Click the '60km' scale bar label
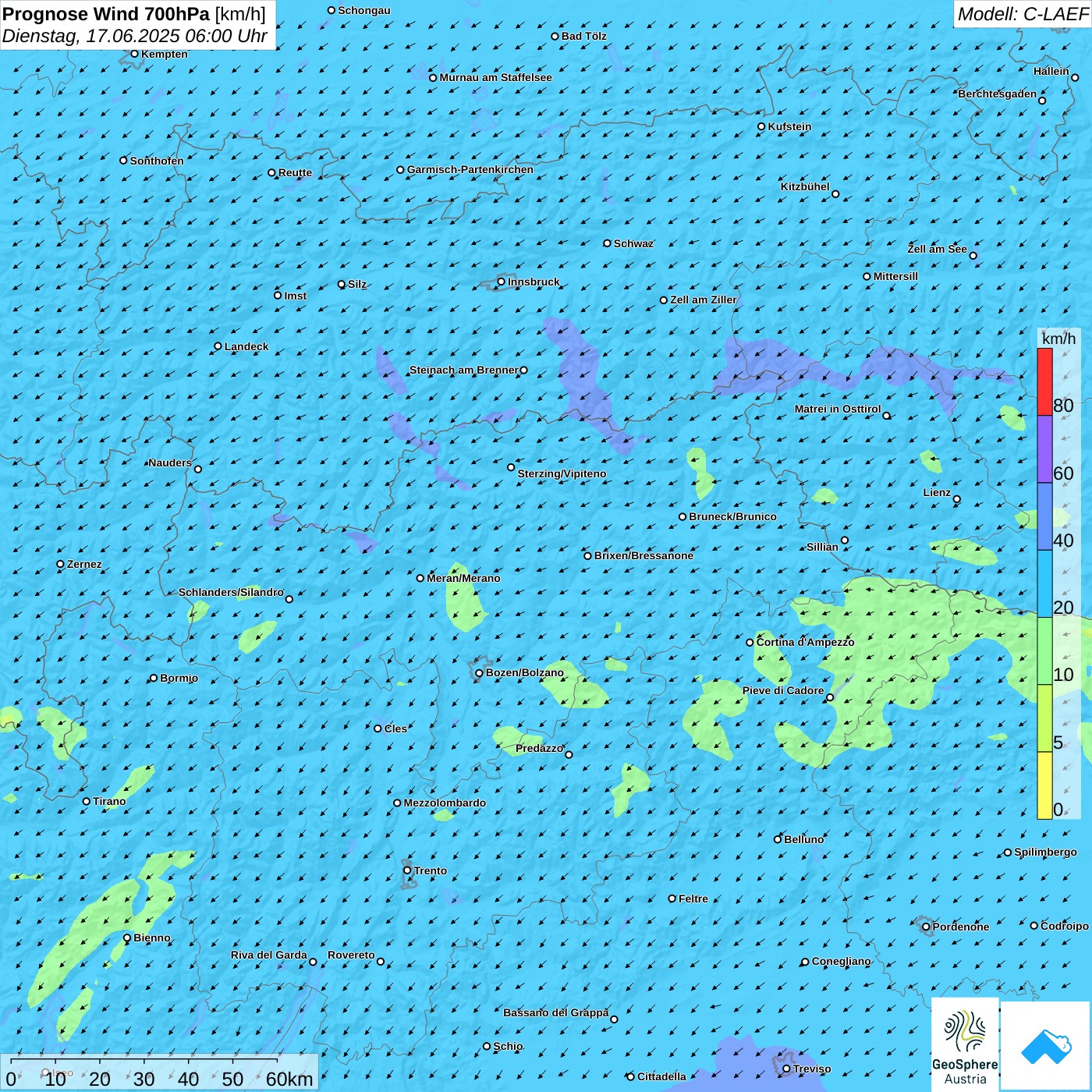This screenshot has height=1092, width=1092. coord(289,1079)
